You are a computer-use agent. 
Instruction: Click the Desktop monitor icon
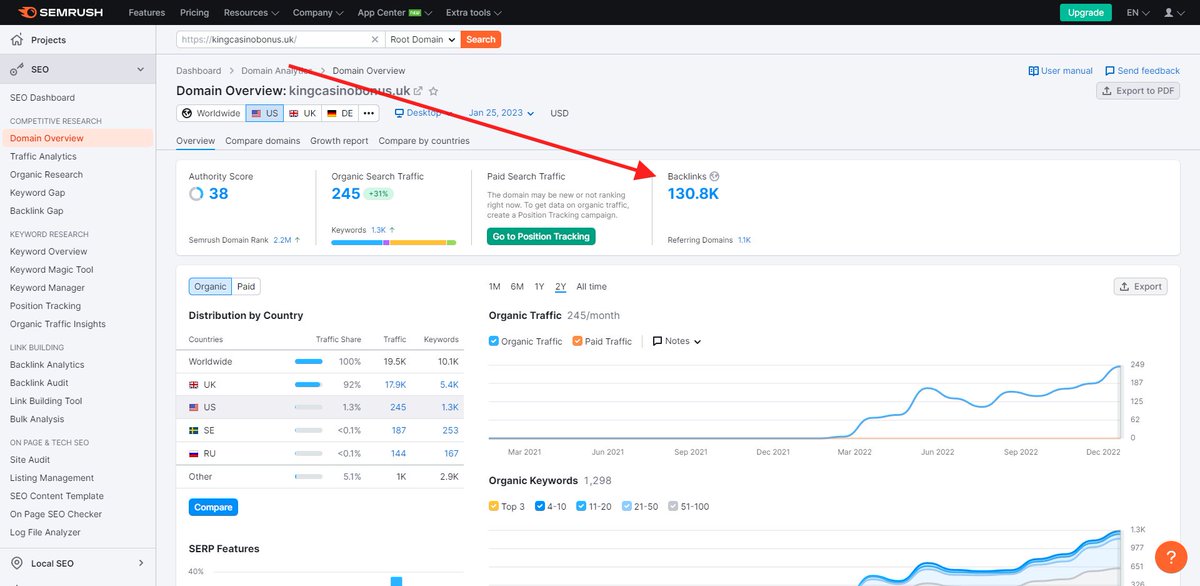tap(399, 113)
